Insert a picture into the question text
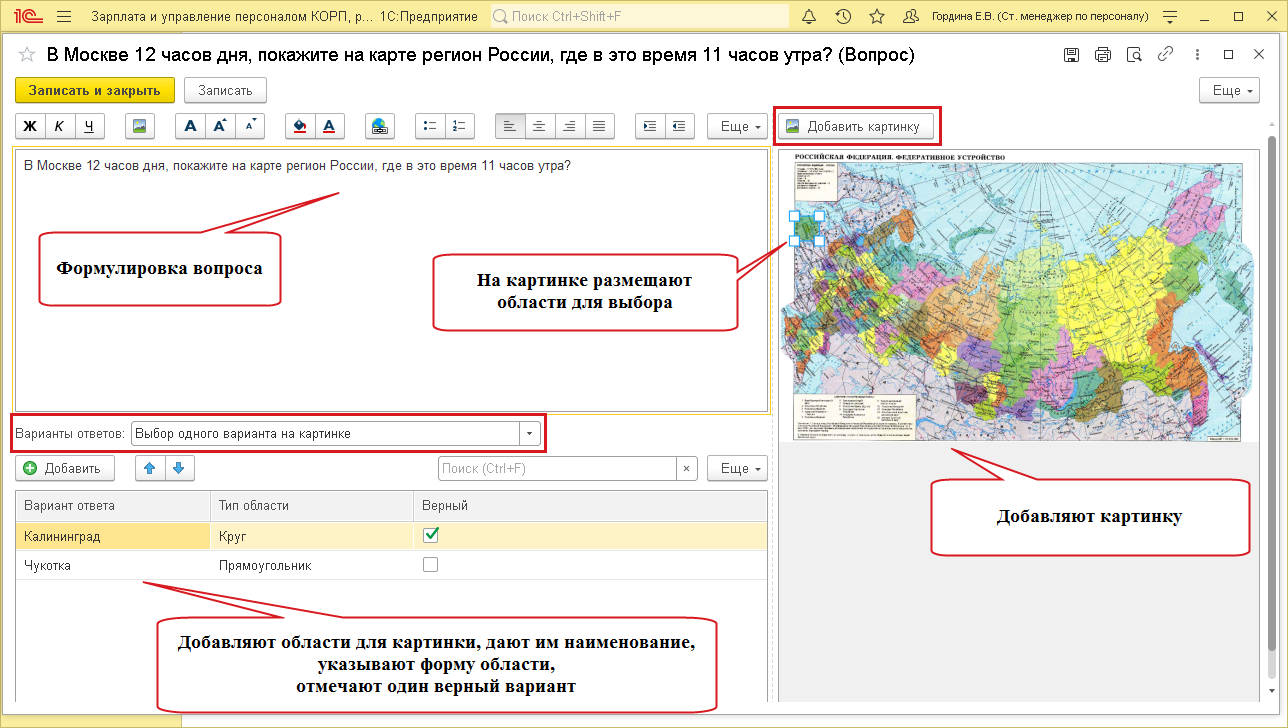1288x728 pixels. coord(140,126)
